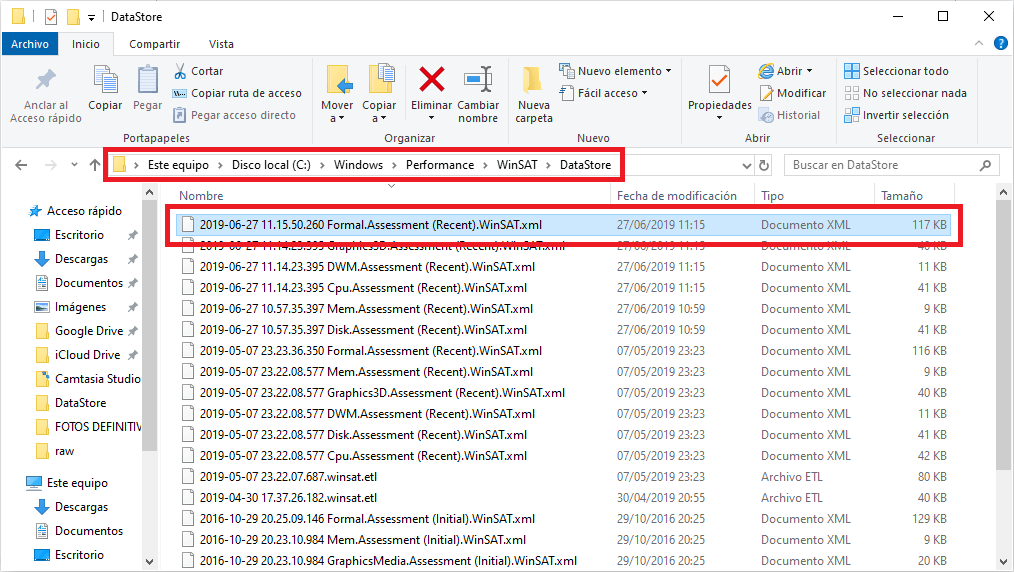Open Camtasia Studio folder in sidebar

pos(97,378)
